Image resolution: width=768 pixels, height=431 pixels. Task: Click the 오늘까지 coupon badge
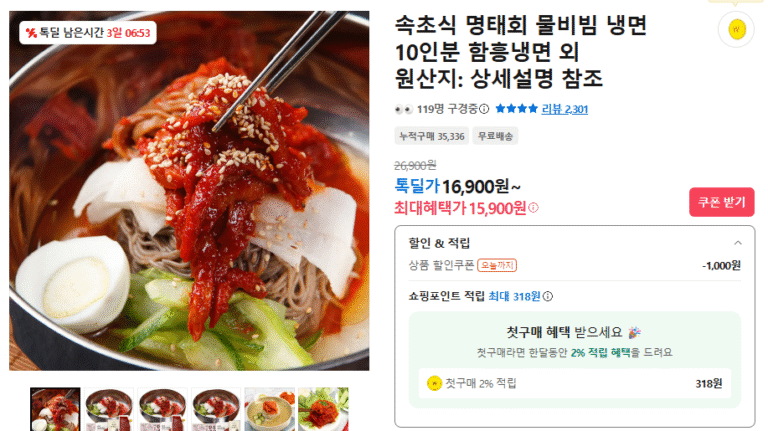pyautogui.click(x=497, y=265)
